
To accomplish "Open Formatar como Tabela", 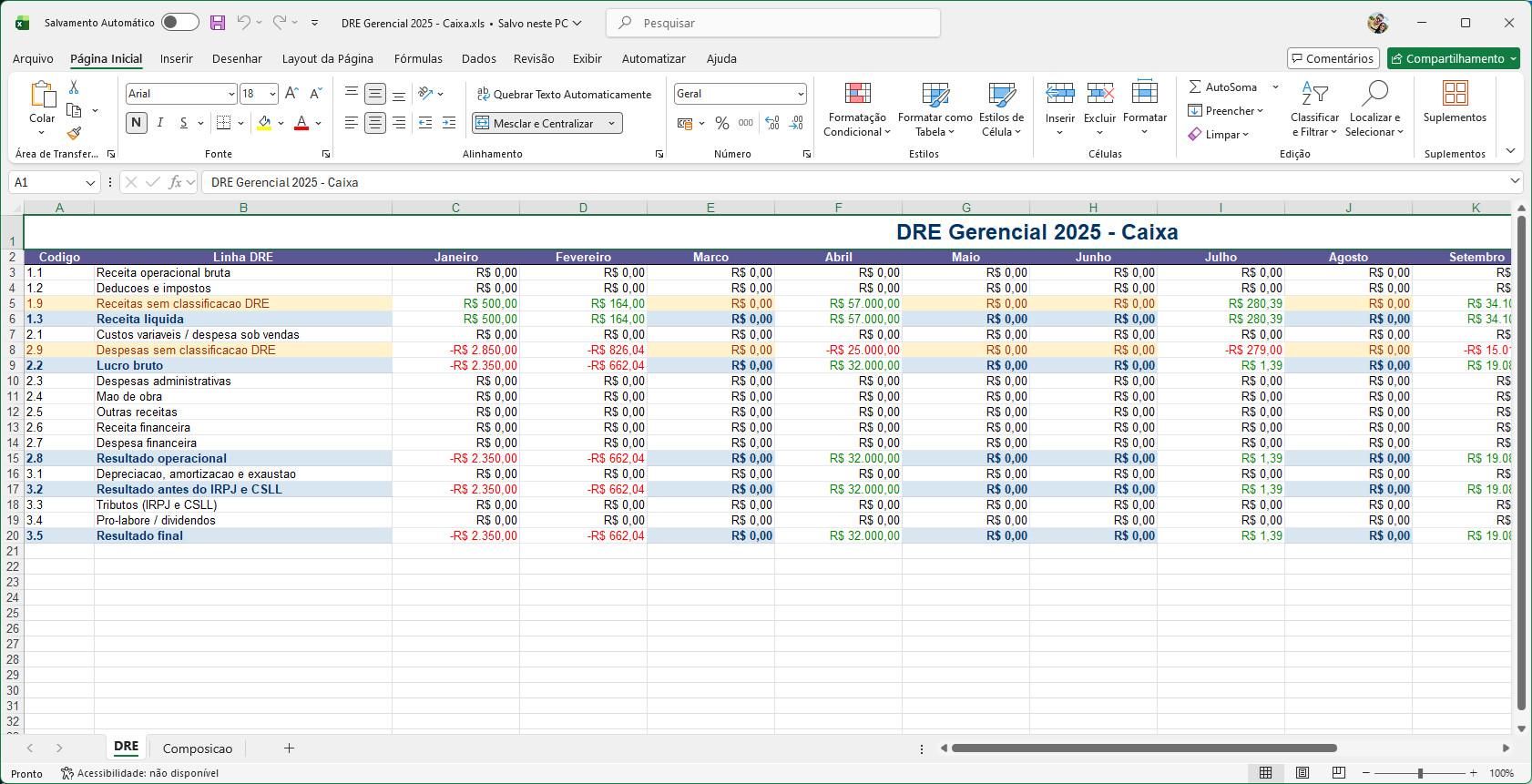I will 935,109.
